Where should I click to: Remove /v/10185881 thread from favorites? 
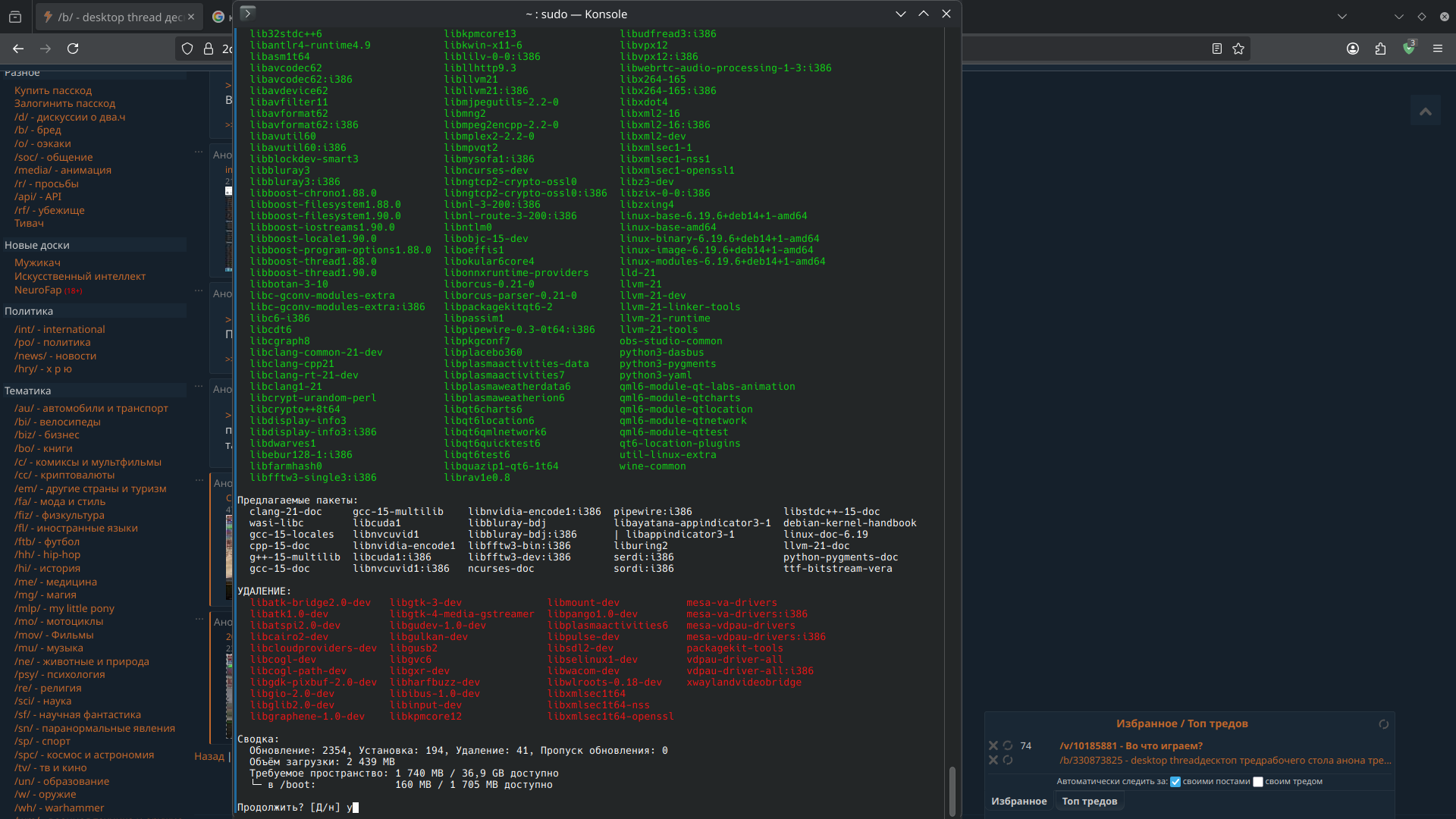point(993,745)
